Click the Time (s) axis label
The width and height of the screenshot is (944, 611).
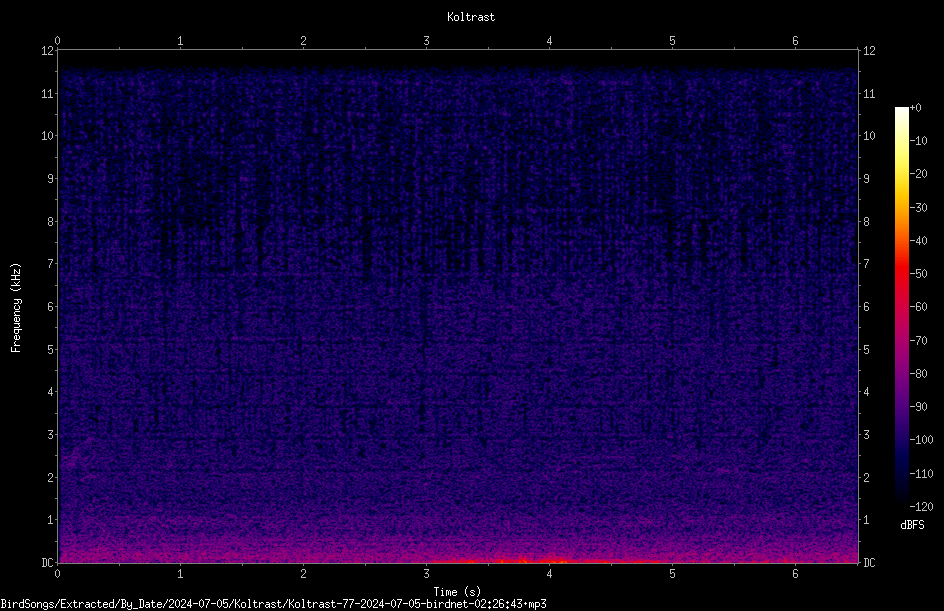457,592
